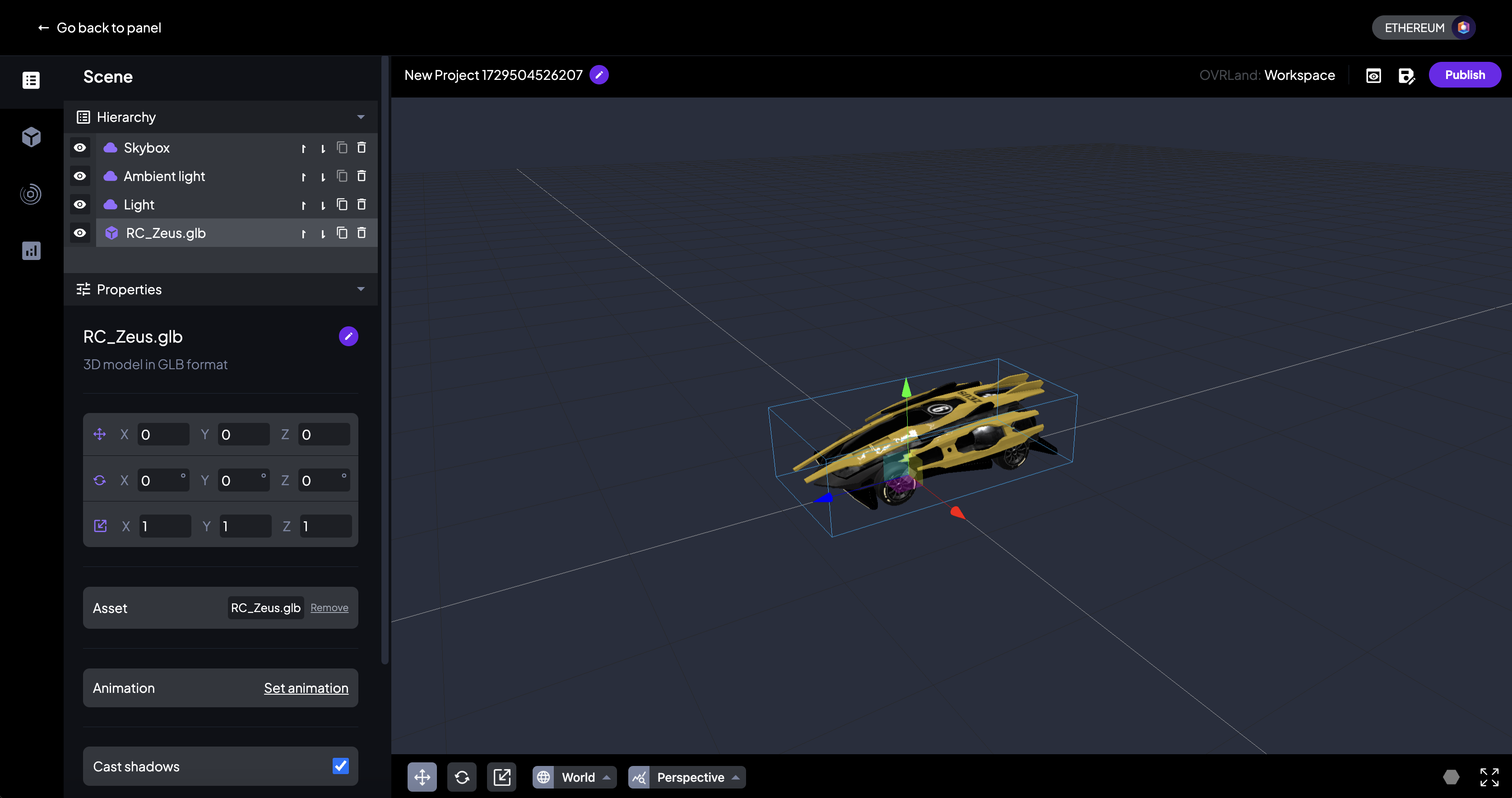Hide the Skybox with its eye toggle
The width and height of the screenshot is (1512, 798).
(x=80, y=148)
